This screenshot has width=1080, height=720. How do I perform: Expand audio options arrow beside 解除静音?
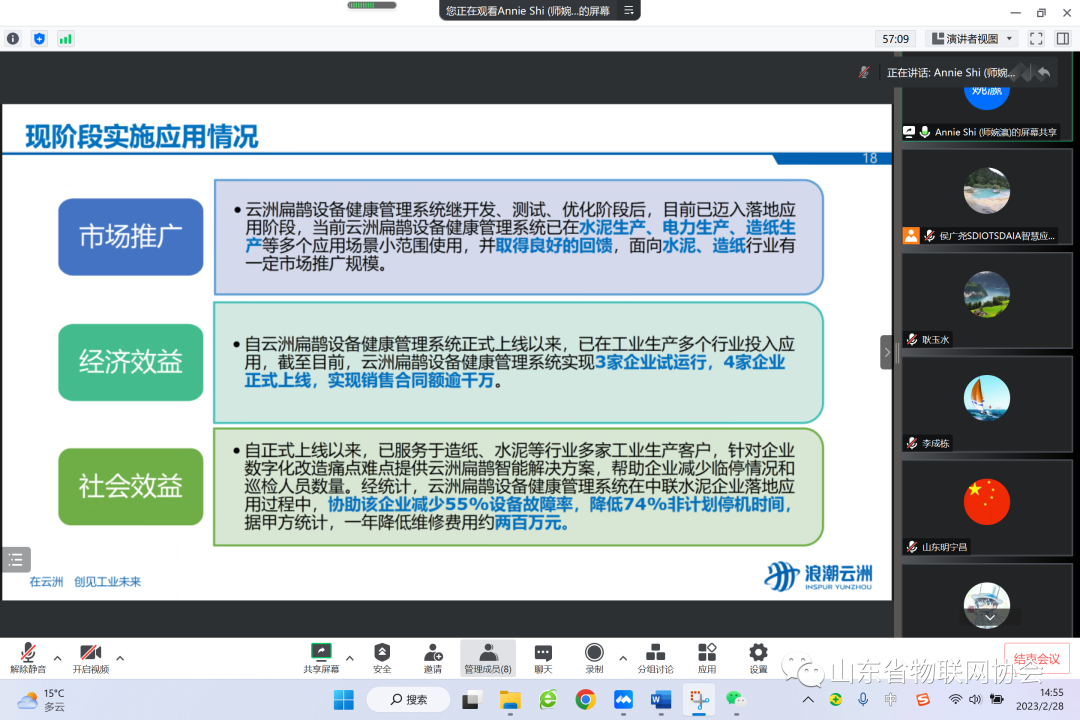coord(57,658)
